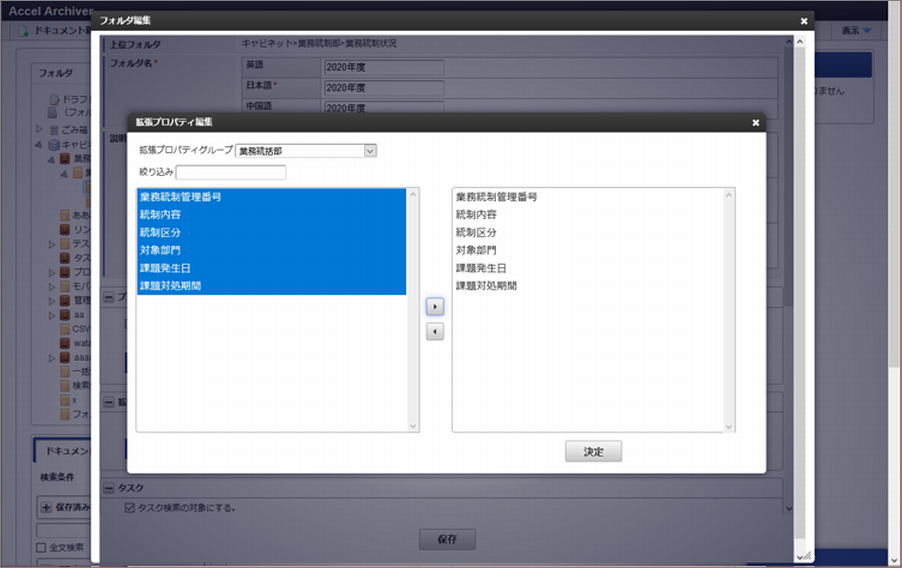The width and height of the screenshot is (902, 568).
Task: Click the left arrow remove button
Action: tap(435, 331)
